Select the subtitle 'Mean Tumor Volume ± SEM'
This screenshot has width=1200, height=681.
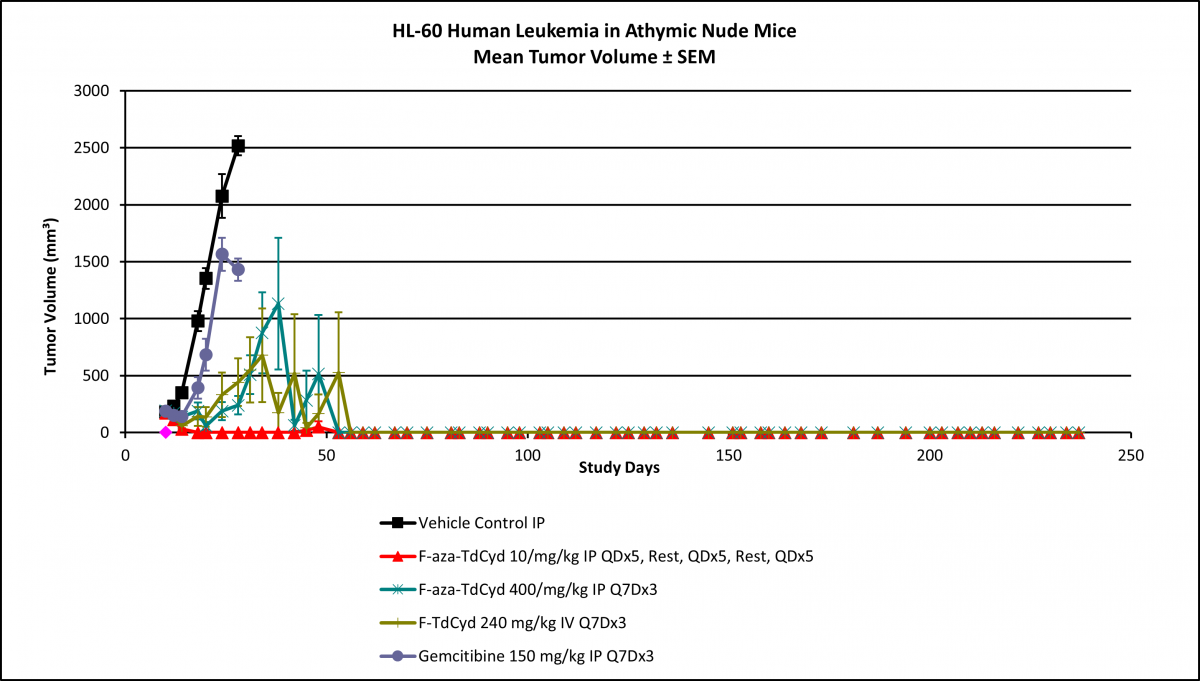pyautogui.click(x=594, y=58)
